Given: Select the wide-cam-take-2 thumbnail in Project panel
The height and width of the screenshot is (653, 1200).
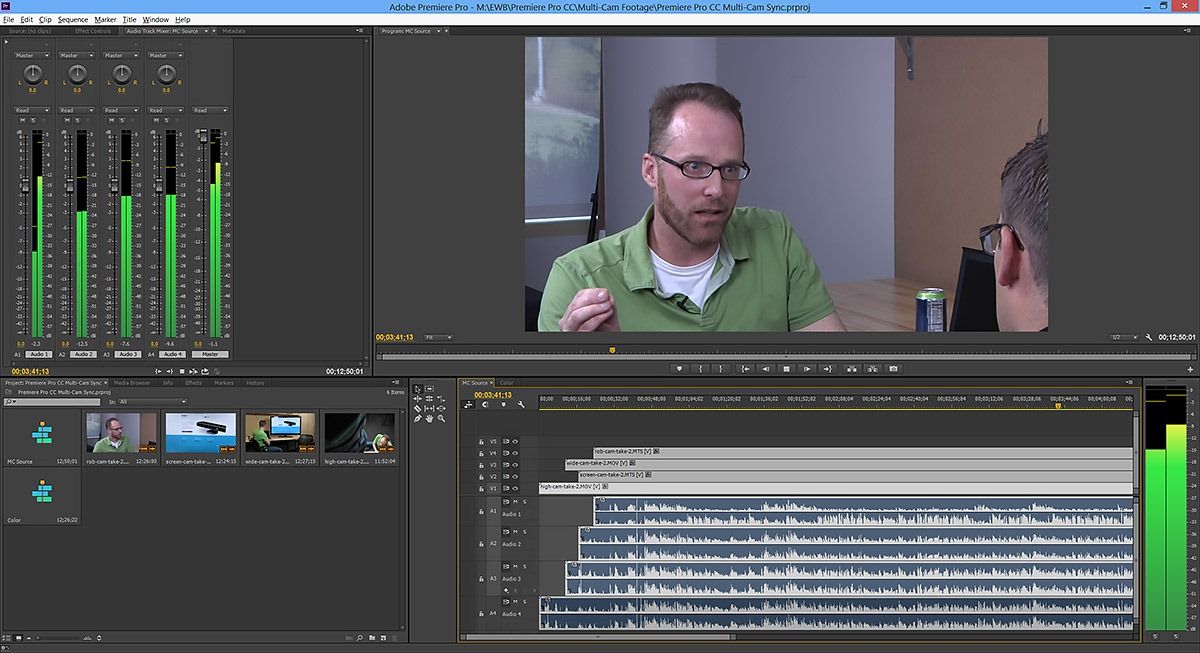Looking at the screenshot, I should pos(281,432).
